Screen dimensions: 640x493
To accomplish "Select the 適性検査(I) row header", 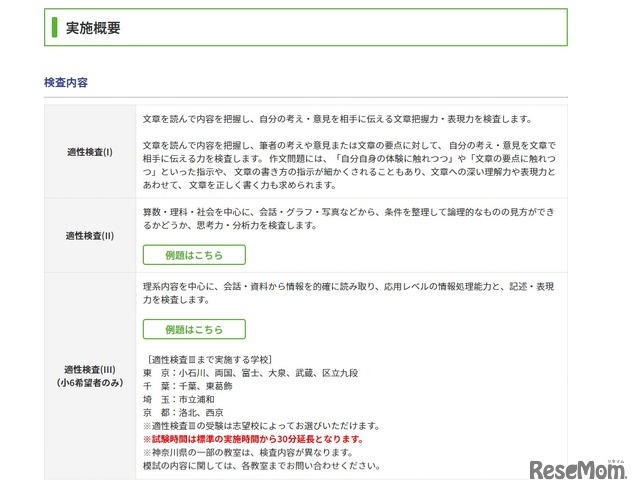I will point(90,152).
